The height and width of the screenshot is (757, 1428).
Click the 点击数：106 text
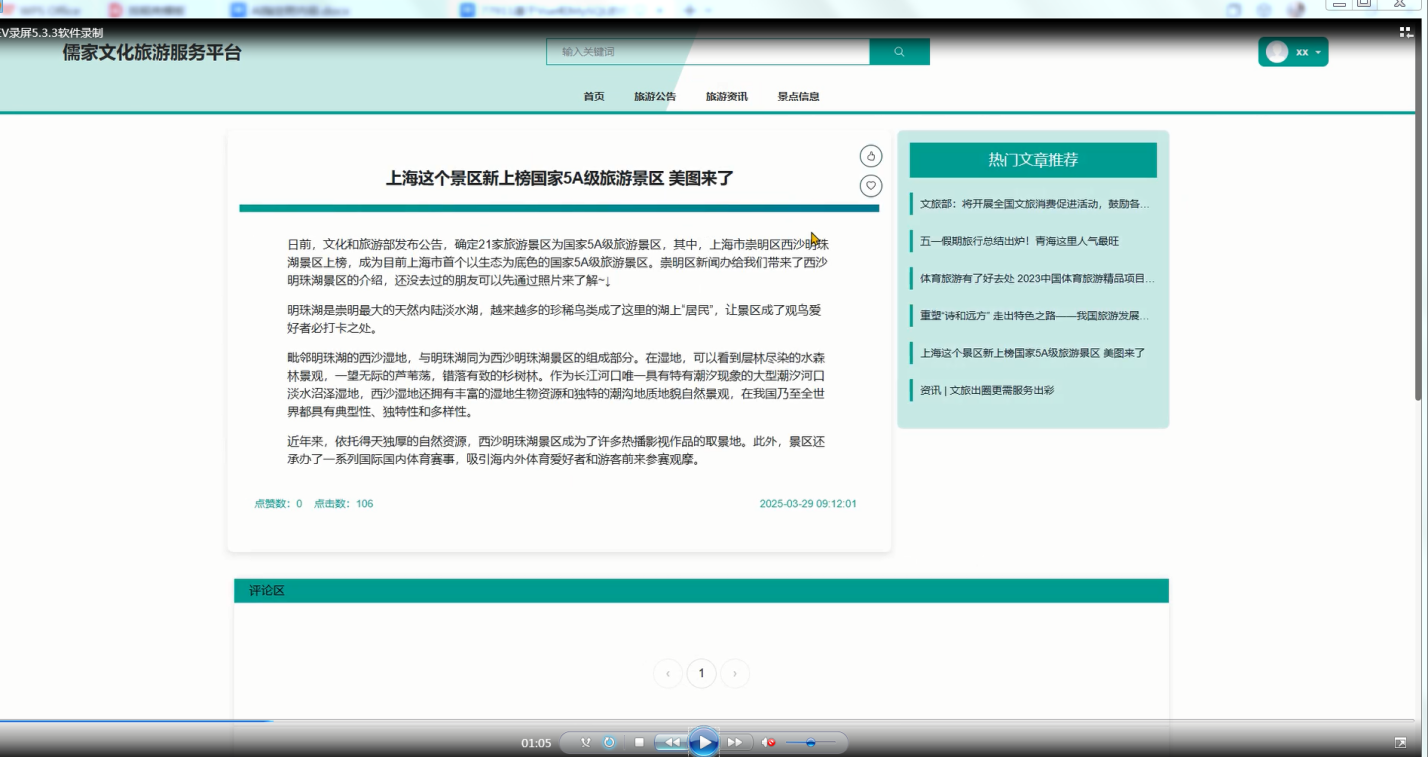[343, 504]
